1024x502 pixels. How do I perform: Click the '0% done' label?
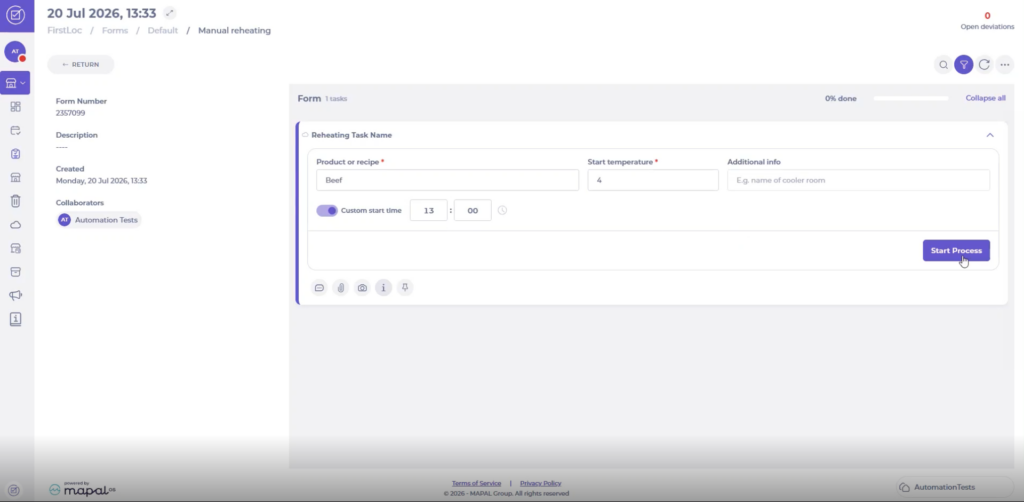(840, 99)
